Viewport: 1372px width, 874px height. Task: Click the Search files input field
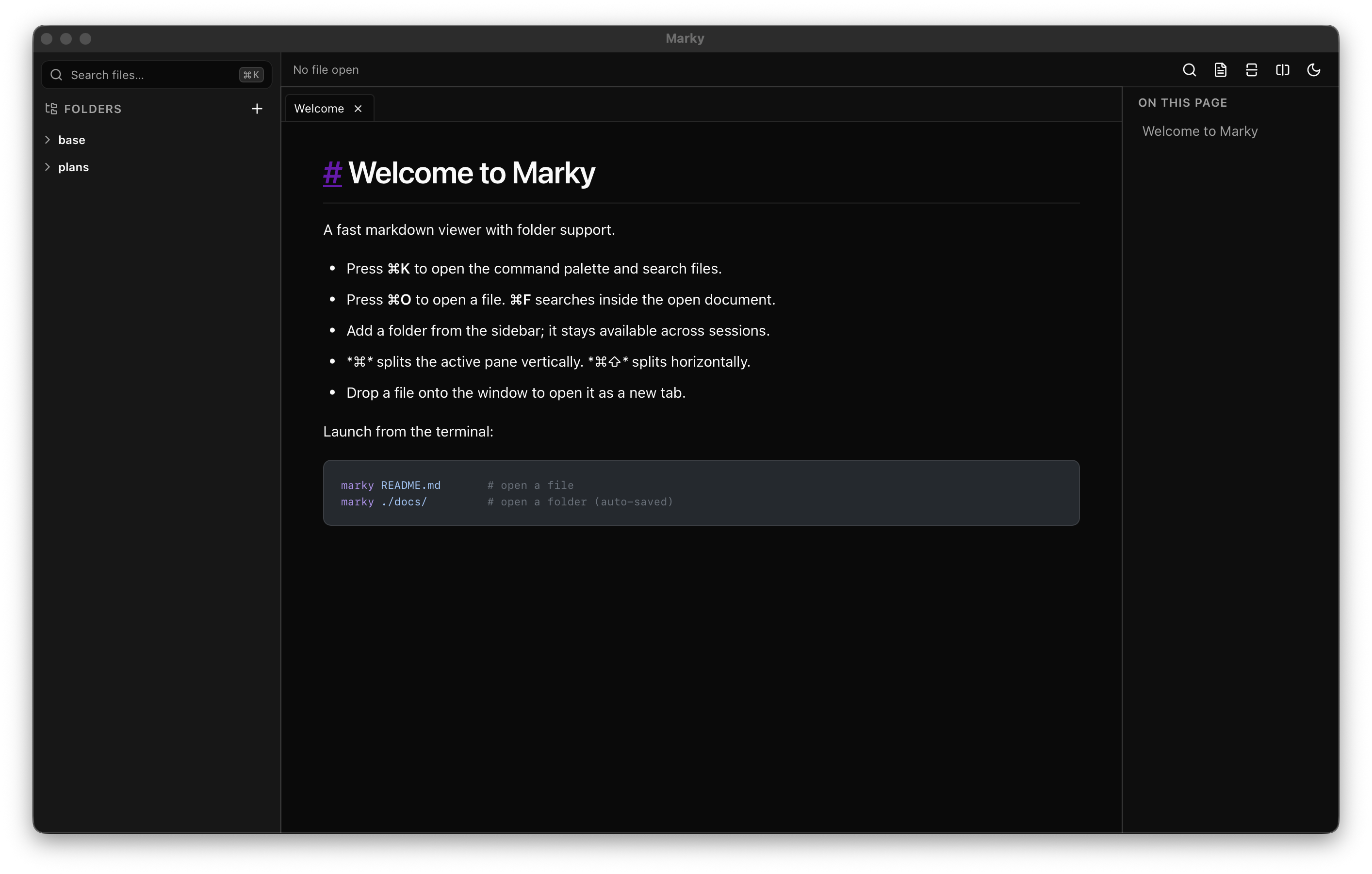pyautogui.click(x=143, y=75)
